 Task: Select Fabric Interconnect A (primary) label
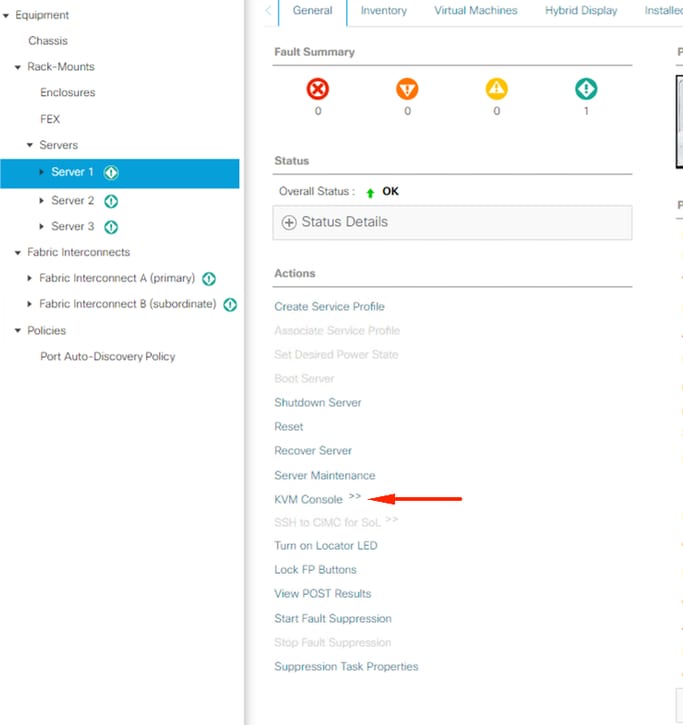pos(117,278)
